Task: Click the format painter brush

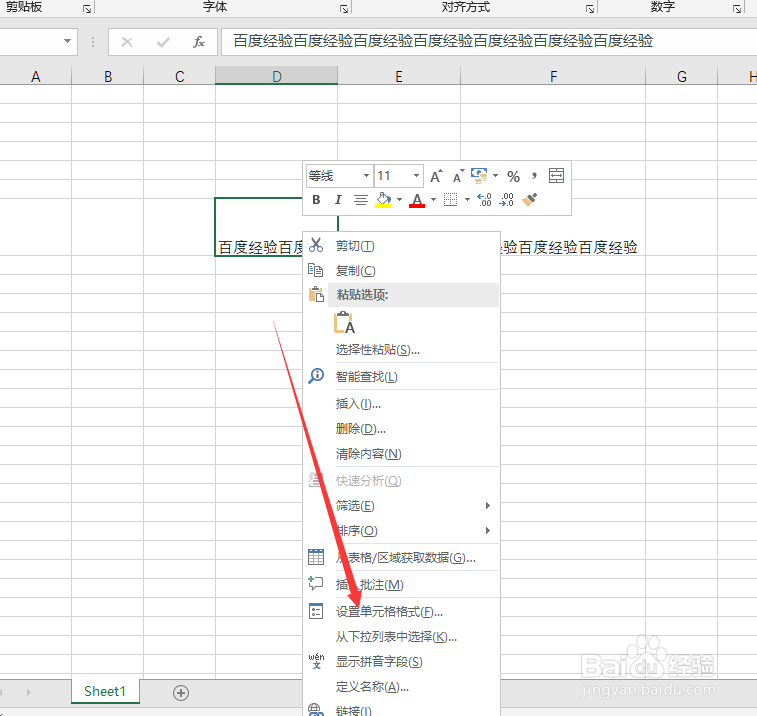Action: click(529, 199)
